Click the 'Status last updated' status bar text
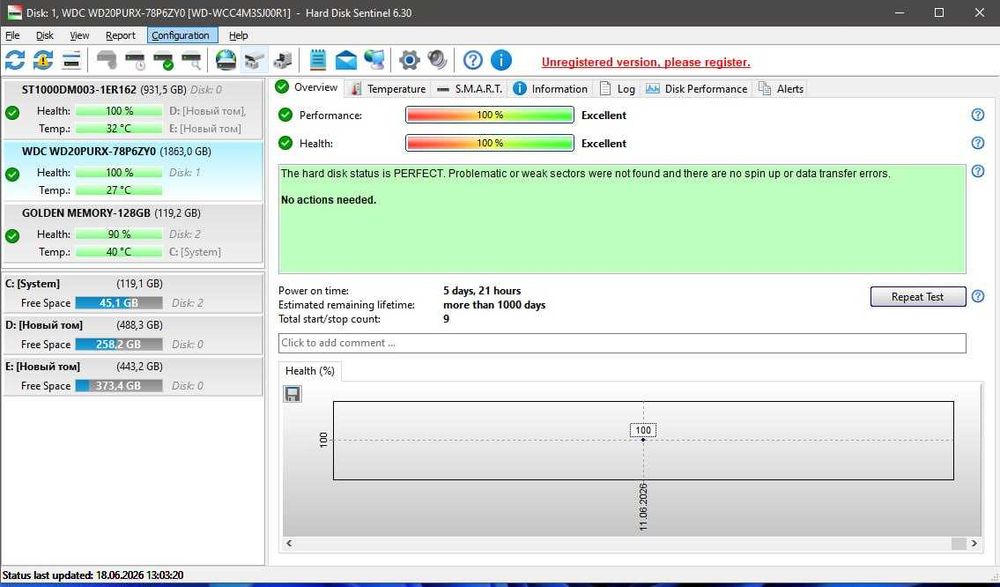1000x587 pixels. [93, 575]
